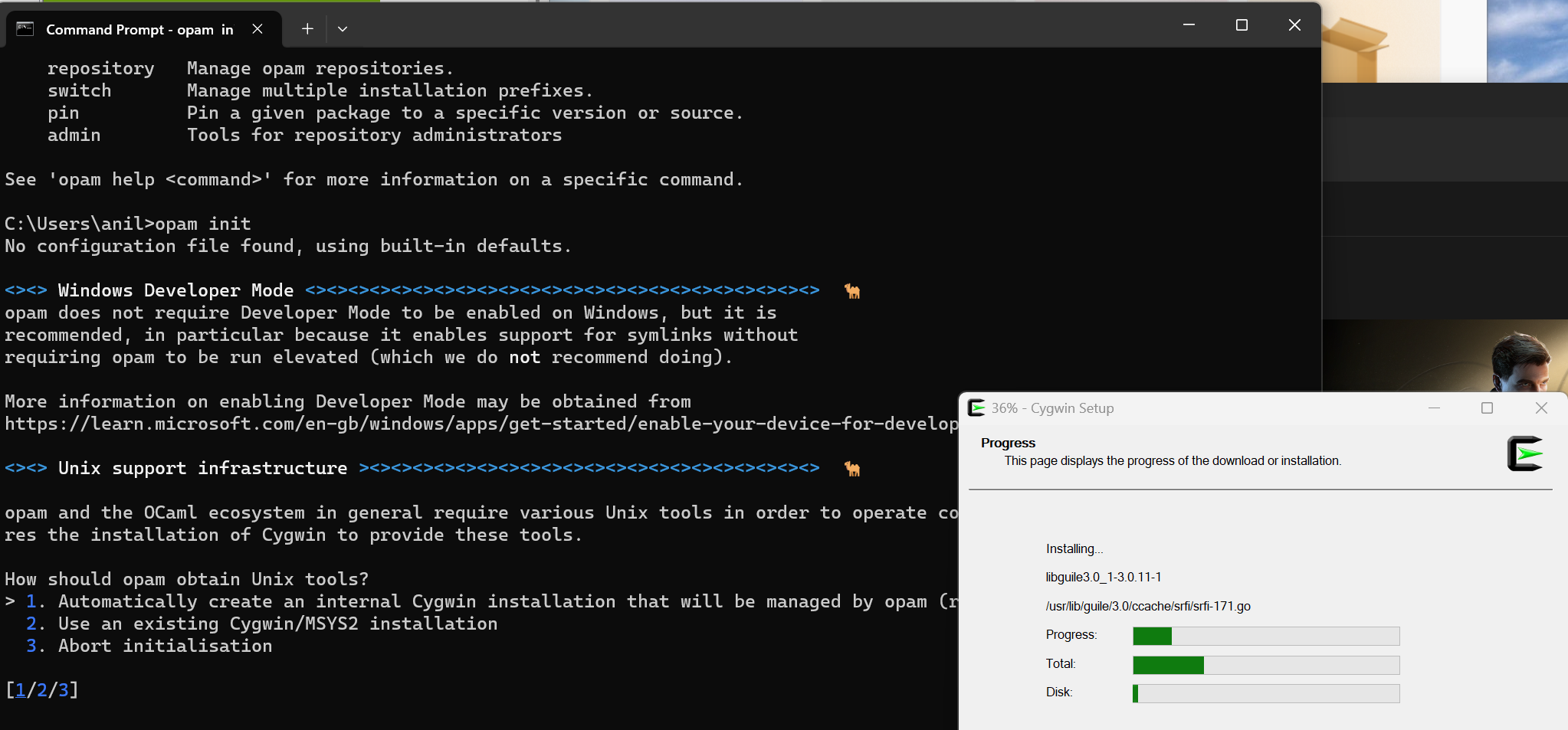Click the Progress bar for current package

pos(1266,636)
